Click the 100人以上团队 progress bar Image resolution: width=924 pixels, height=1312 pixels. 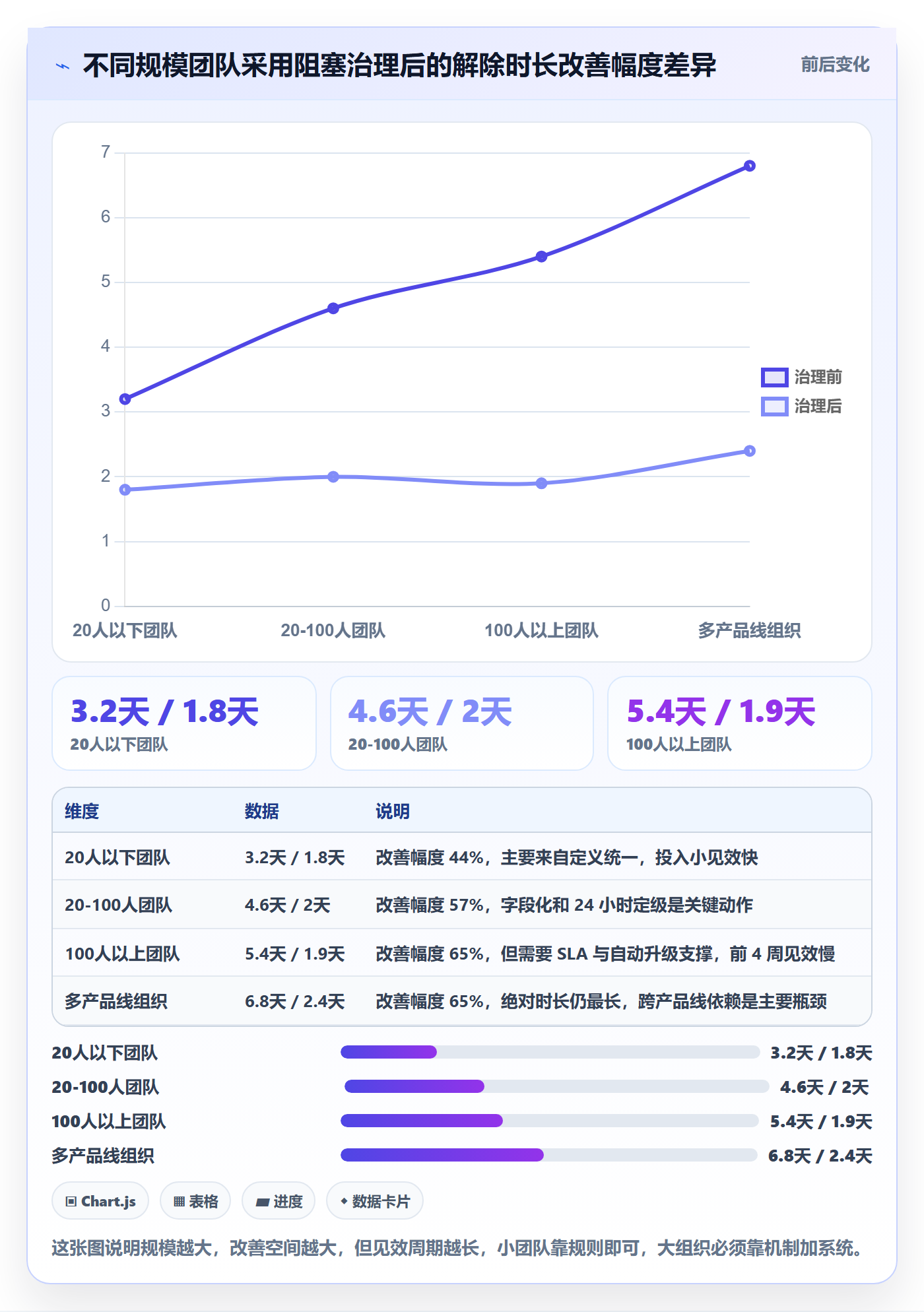(x=550, y=1121)
